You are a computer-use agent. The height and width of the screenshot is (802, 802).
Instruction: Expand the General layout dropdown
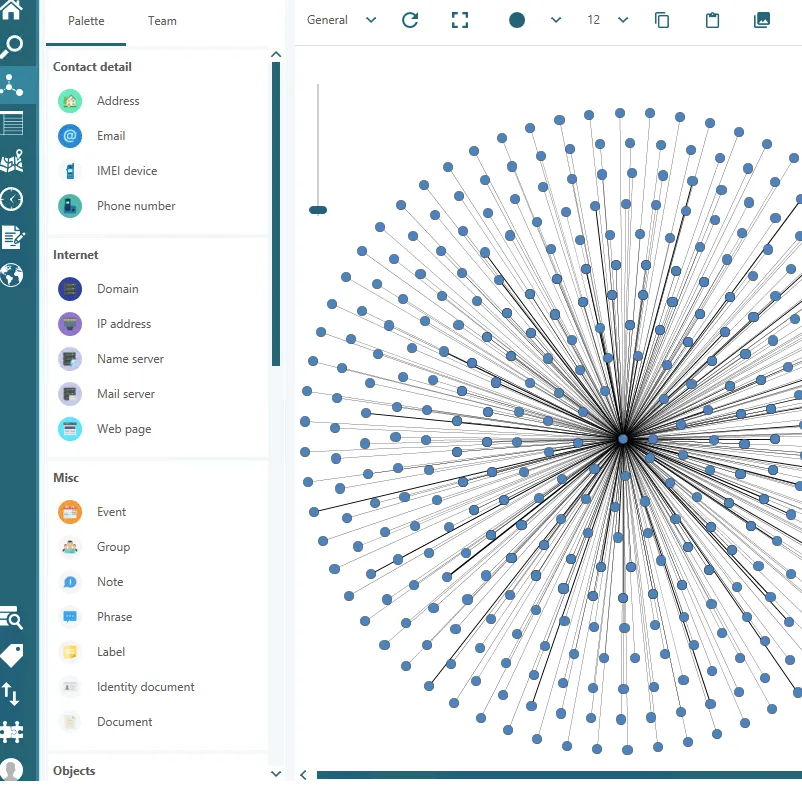[x=342, y=20]
